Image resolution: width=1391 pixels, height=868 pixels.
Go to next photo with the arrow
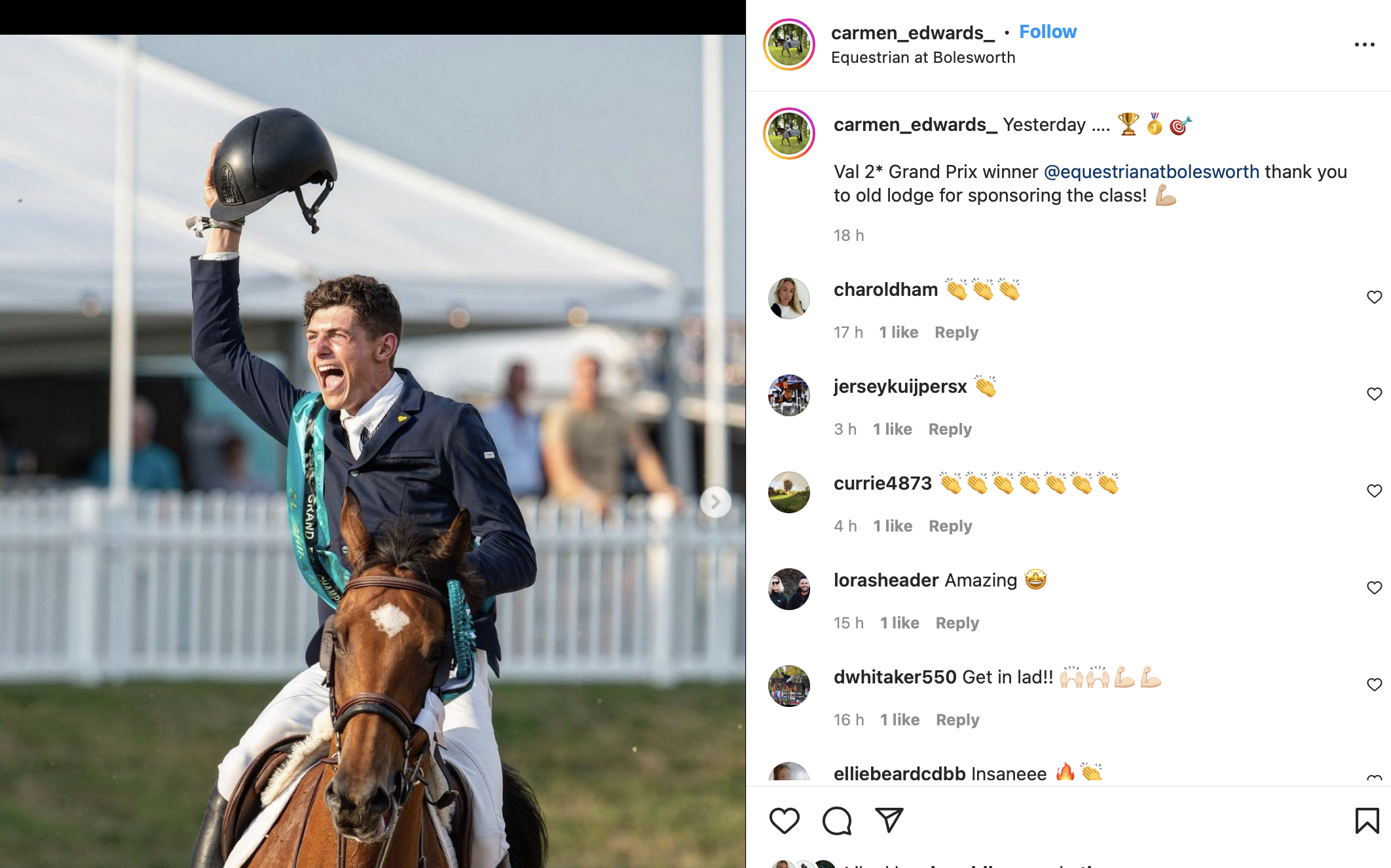coord(715,502)
